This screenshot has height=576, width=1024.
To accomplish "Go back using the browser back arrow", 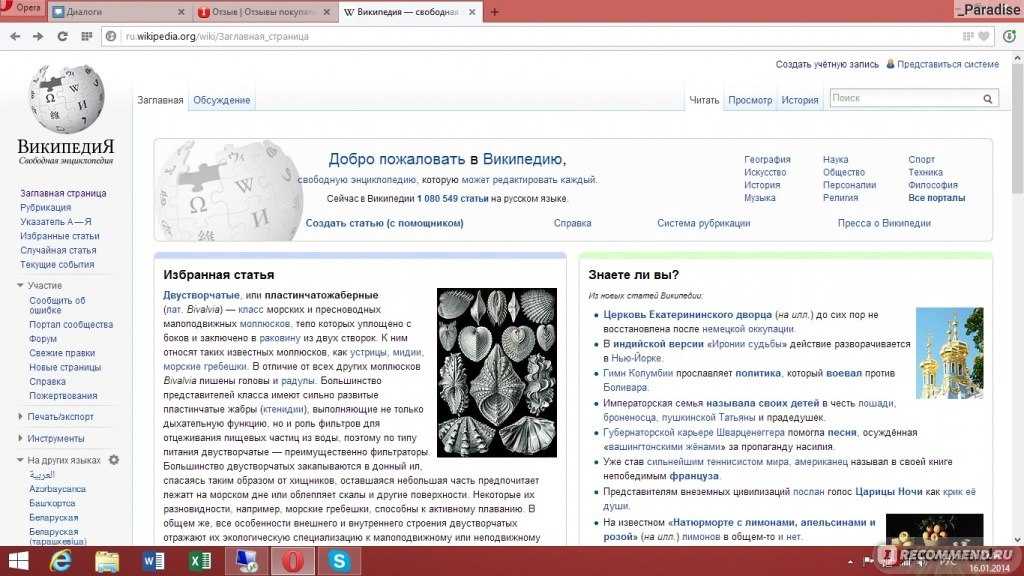I will 15,37.
